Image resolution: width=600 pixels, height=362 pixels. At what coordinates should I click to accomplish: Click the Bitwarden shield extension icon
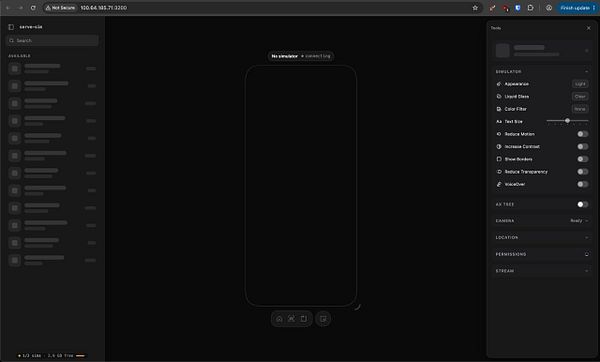[x=518, y=8]
